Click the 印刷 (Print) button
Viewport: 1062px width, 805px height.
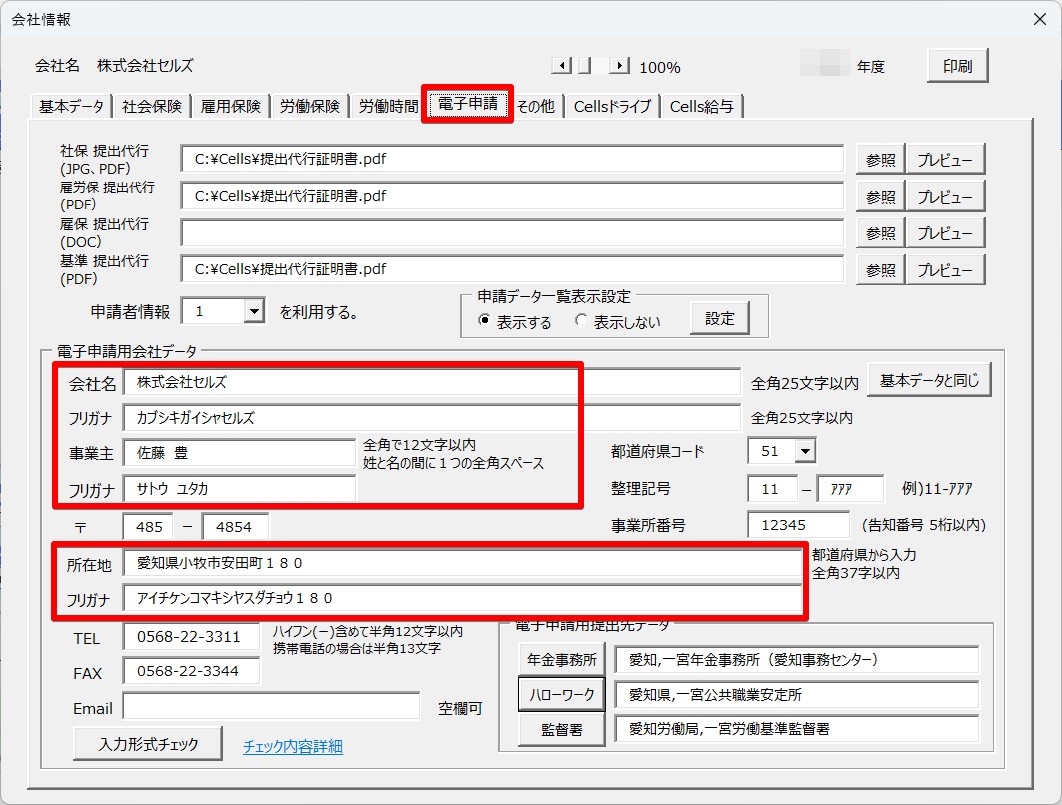pyautogui.click(x=956, y=65)
